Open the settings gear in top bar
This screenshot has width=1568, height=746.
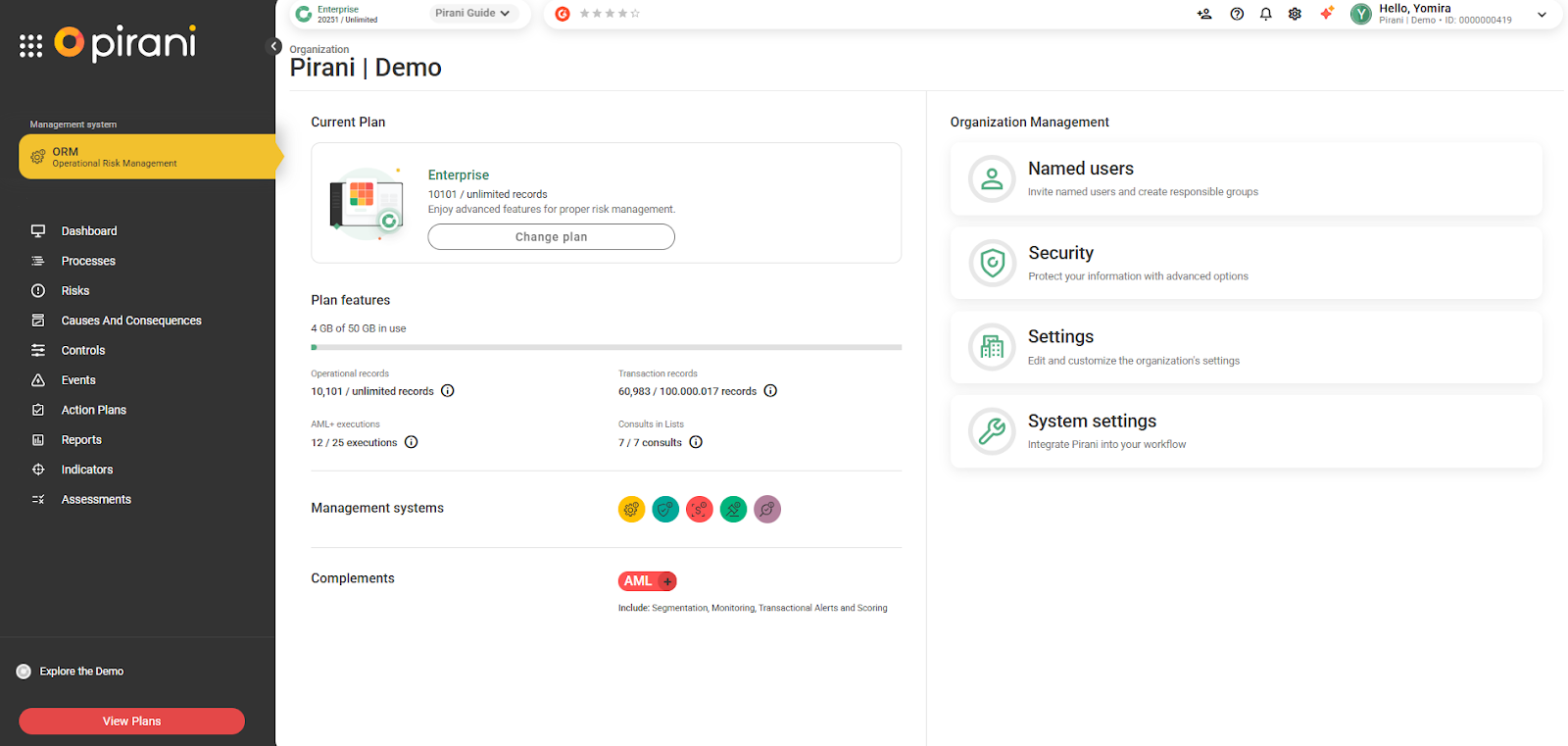click(1295, 14)
